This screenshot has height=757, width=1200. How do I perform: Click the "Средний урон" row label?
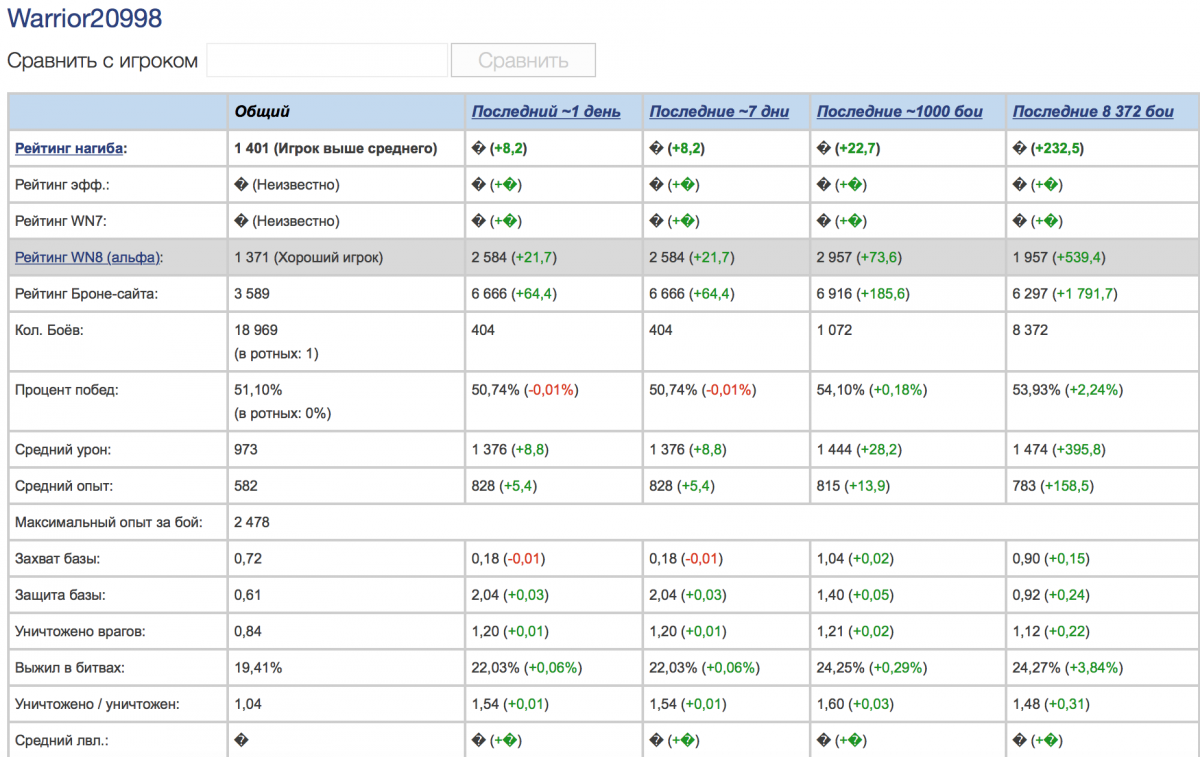(63, 450)
